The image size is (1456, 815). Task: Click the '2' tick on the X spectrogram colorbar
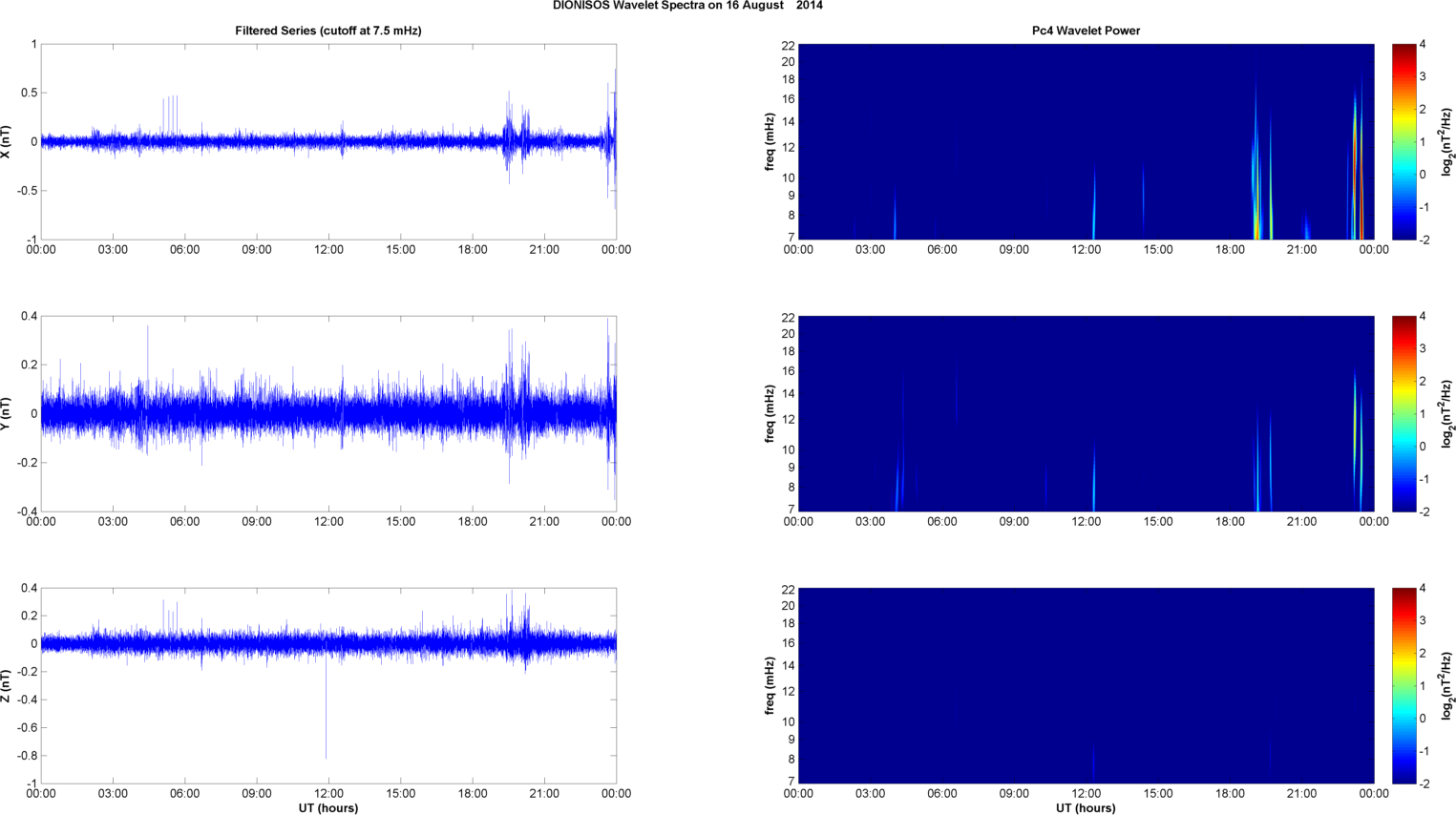coord(1423,110)
